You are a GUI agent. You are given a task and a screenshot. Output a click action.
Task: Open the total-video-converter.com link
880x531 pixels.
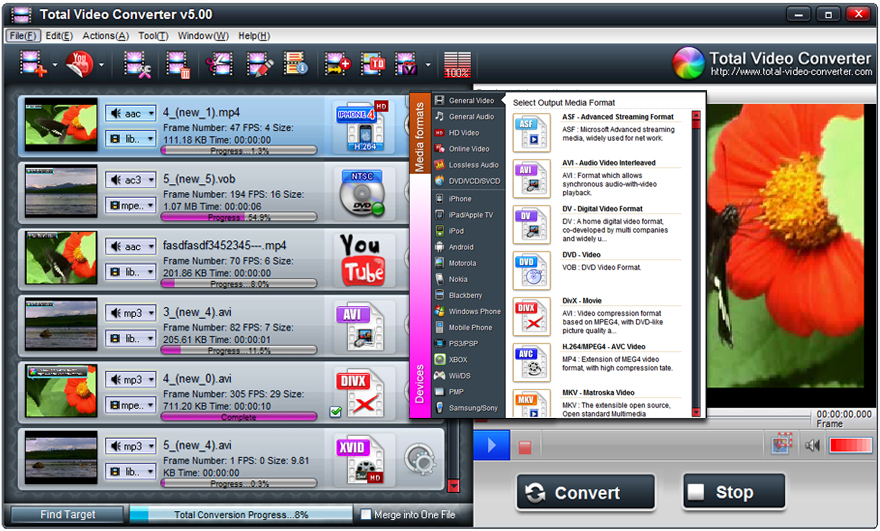point(791,72)
